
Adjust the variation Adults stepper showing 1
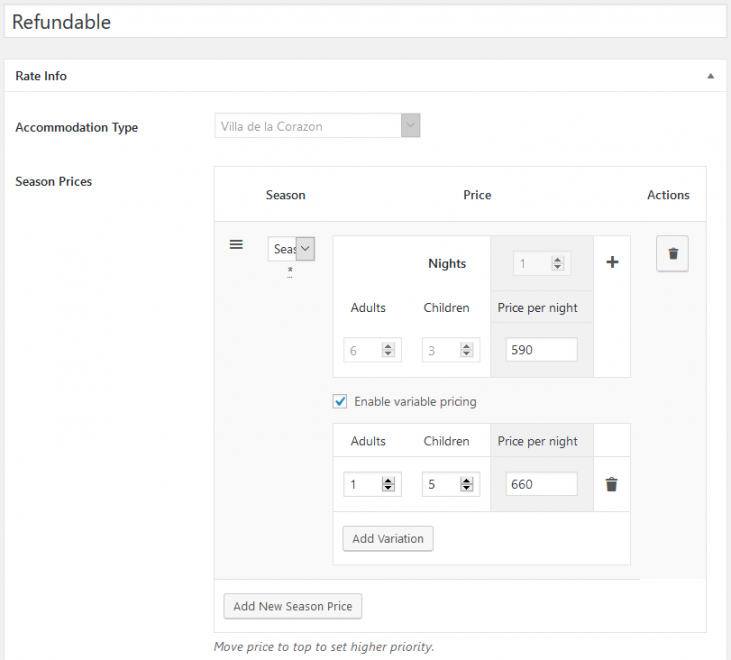[x=372, y=484]
